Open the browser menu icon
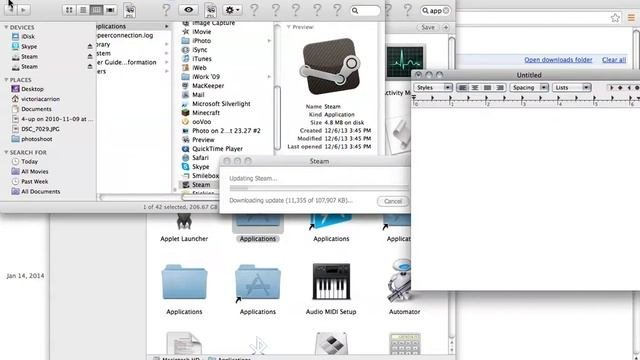This screenshot has height=360, width=640. (x=631, y=18)
